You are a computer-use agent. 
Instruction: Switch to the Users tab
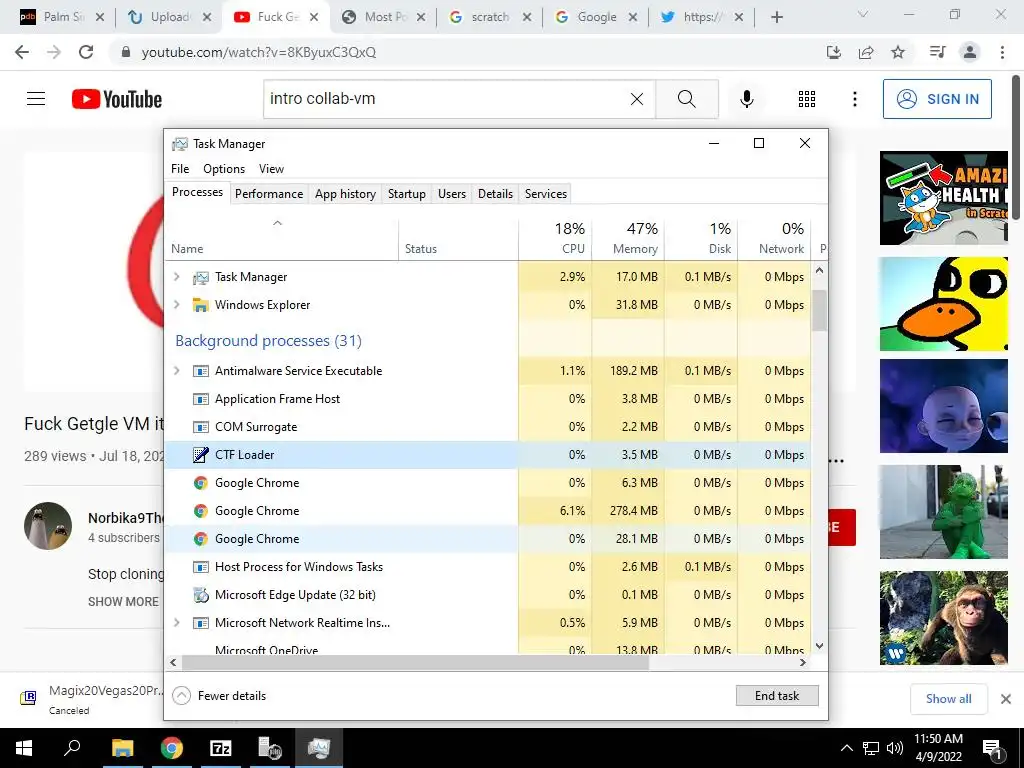(452, 194)
